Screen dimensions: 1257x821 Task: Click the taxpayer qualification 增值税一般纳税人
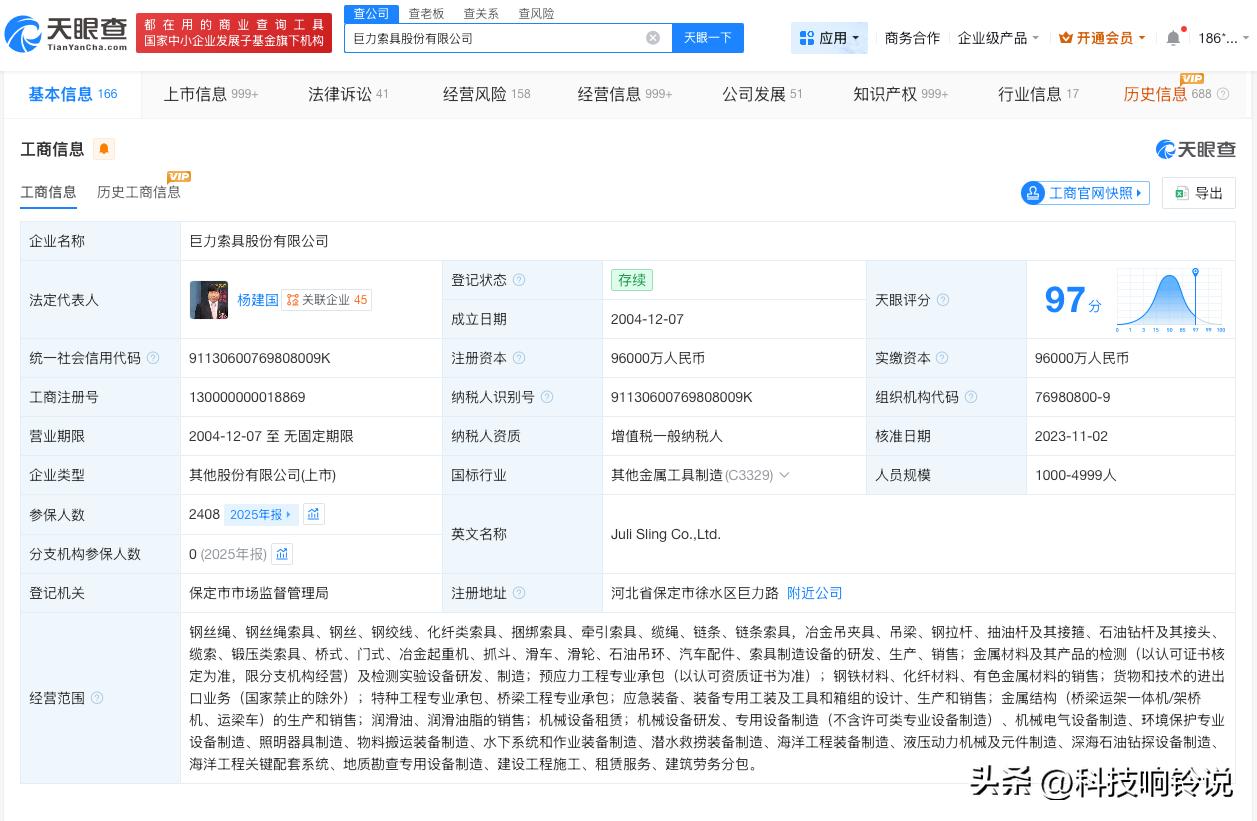pyautogui.click(x=667, y=436)
